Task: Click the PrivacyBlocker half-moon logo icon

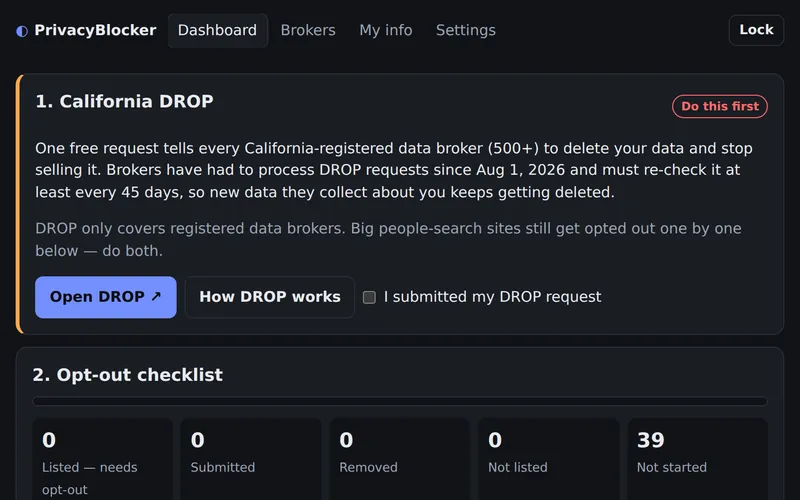Action: (x=22, y=31)
